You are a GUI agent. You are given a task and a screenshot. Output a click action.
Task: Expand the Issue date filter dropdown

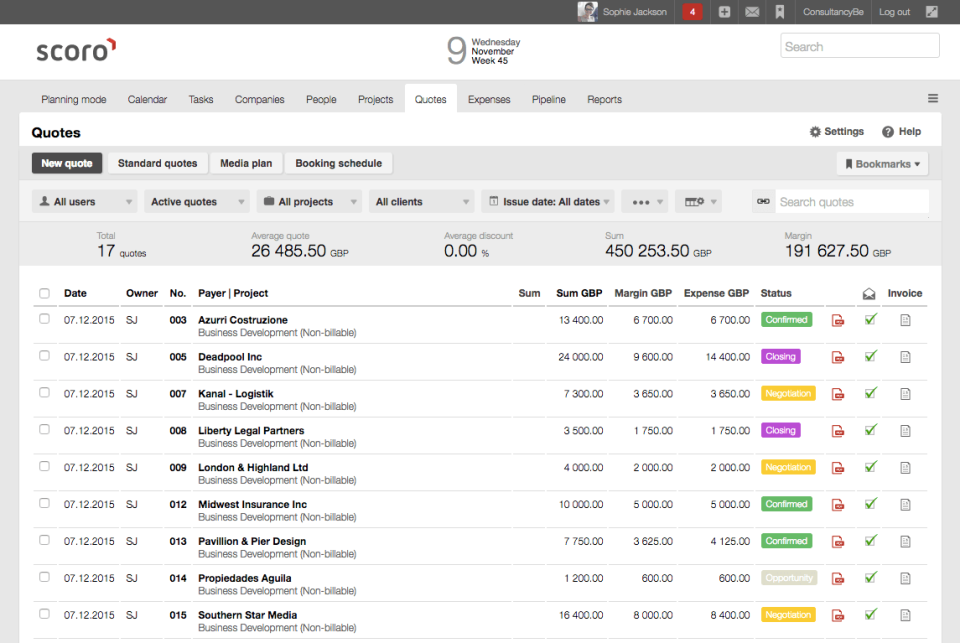[547, 202]
